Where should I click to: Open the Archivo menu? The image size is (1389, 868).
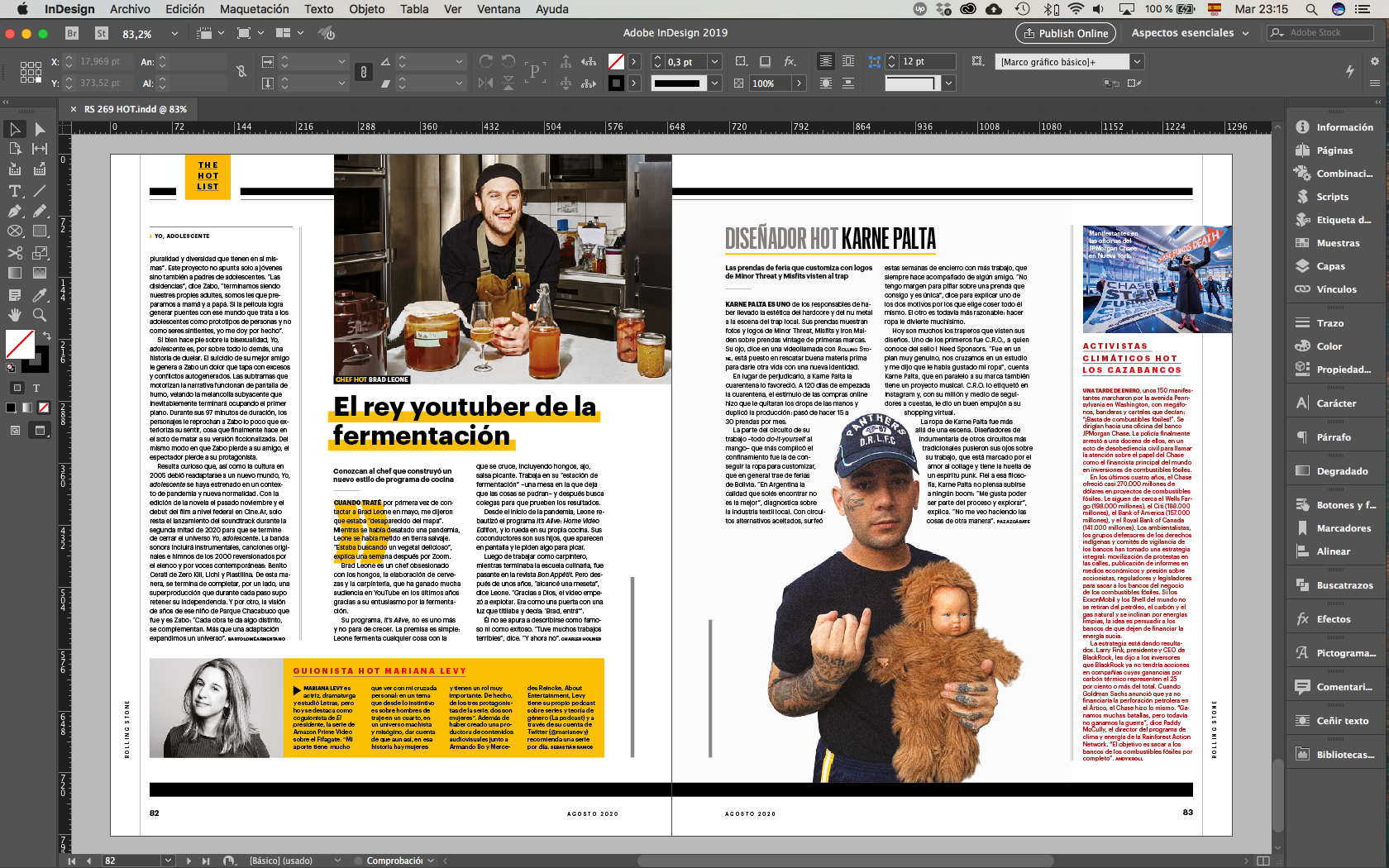(x=130, y=9)
